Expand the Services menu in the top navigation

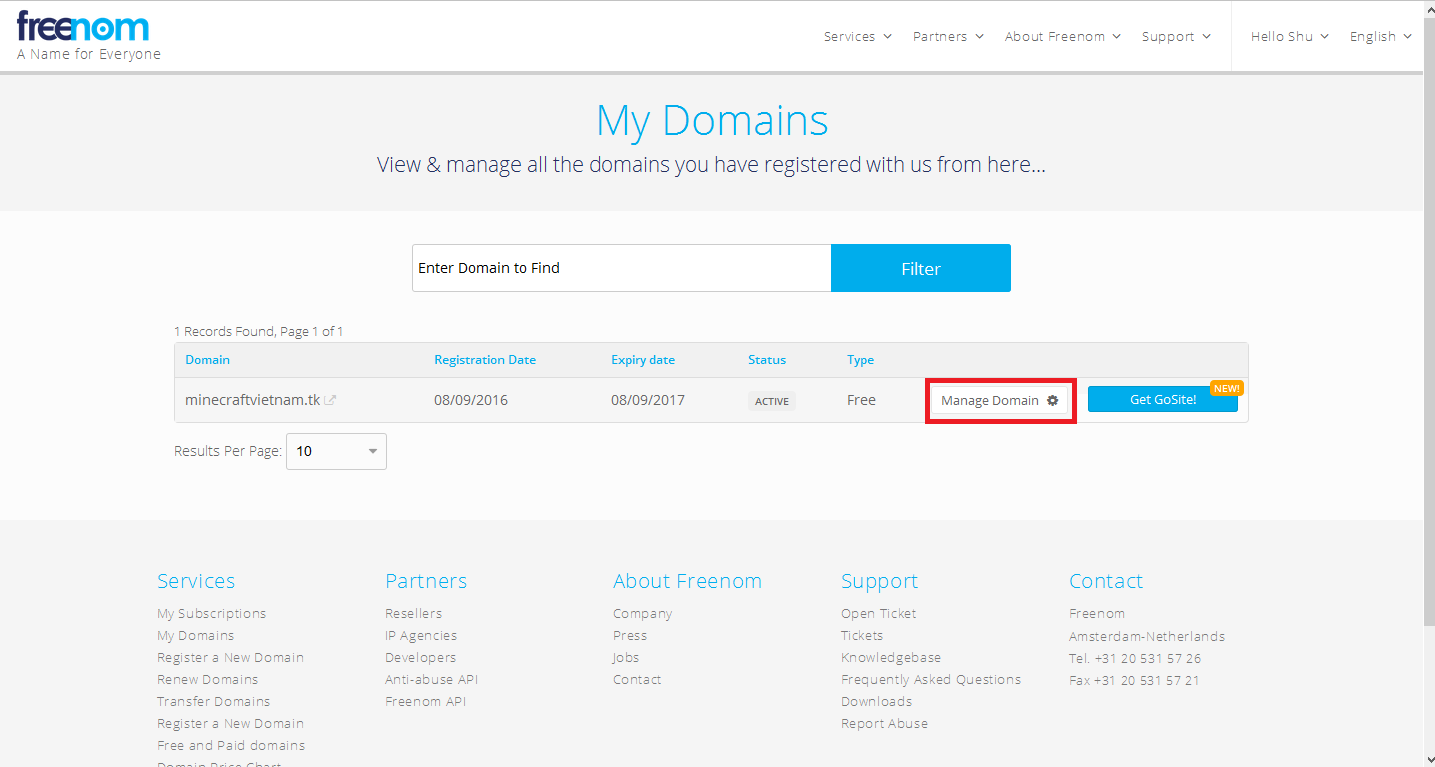[857, 36]
